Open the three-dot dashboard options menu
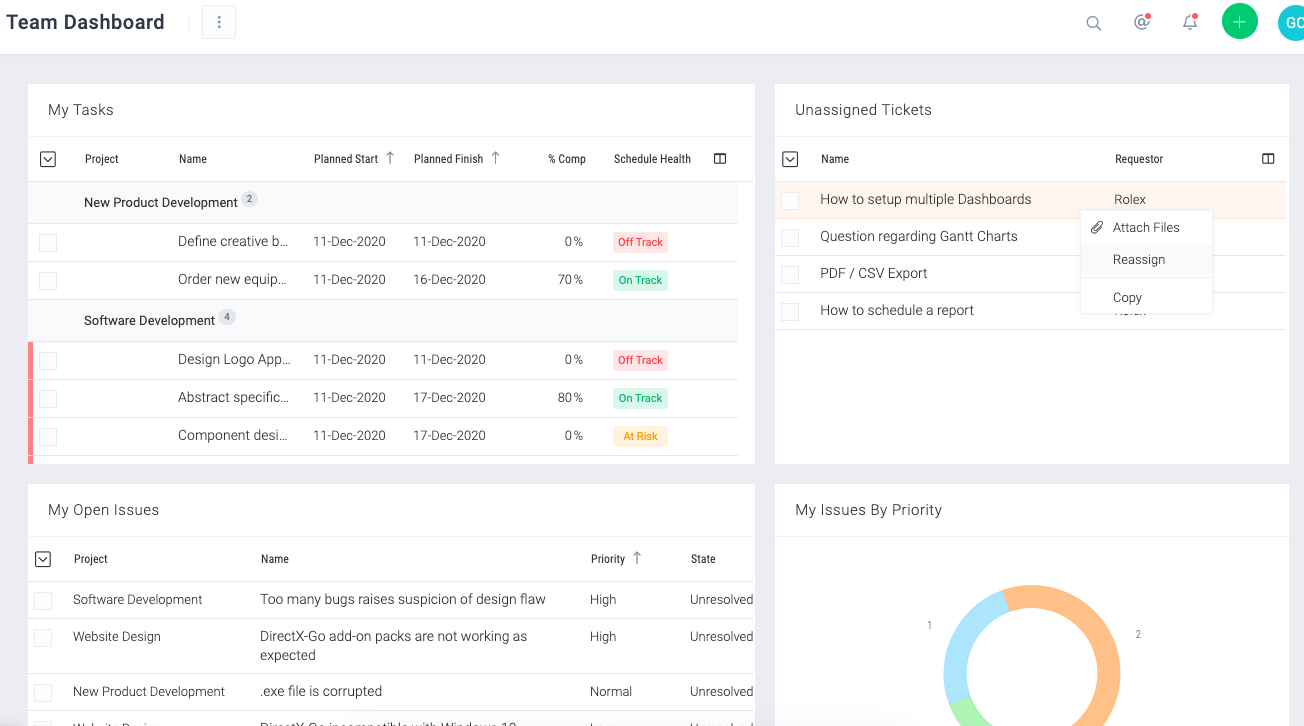Viewport: 1304px width, 726px height. (219, 22)
